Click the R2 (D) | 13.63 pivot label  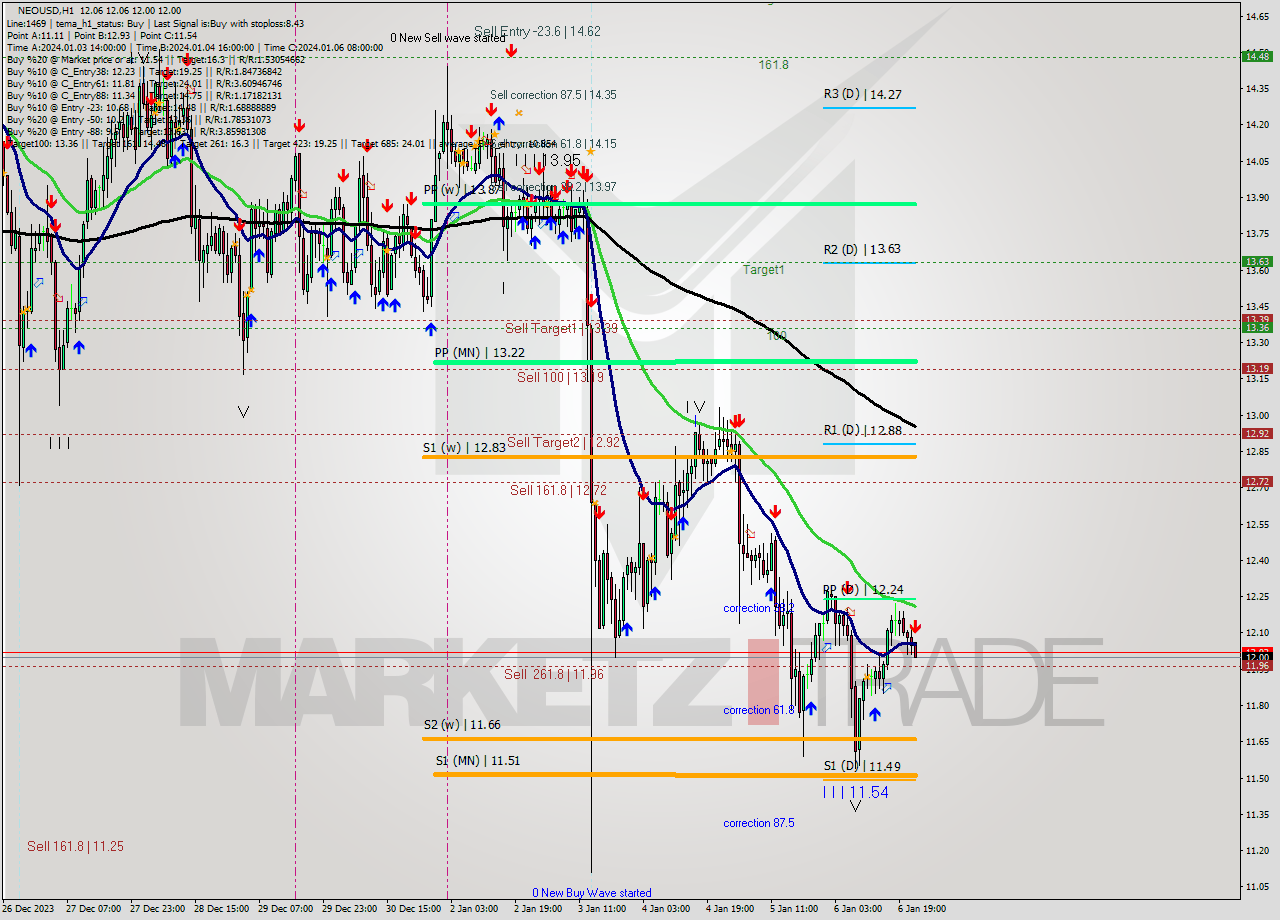click(x=863, y=249)
